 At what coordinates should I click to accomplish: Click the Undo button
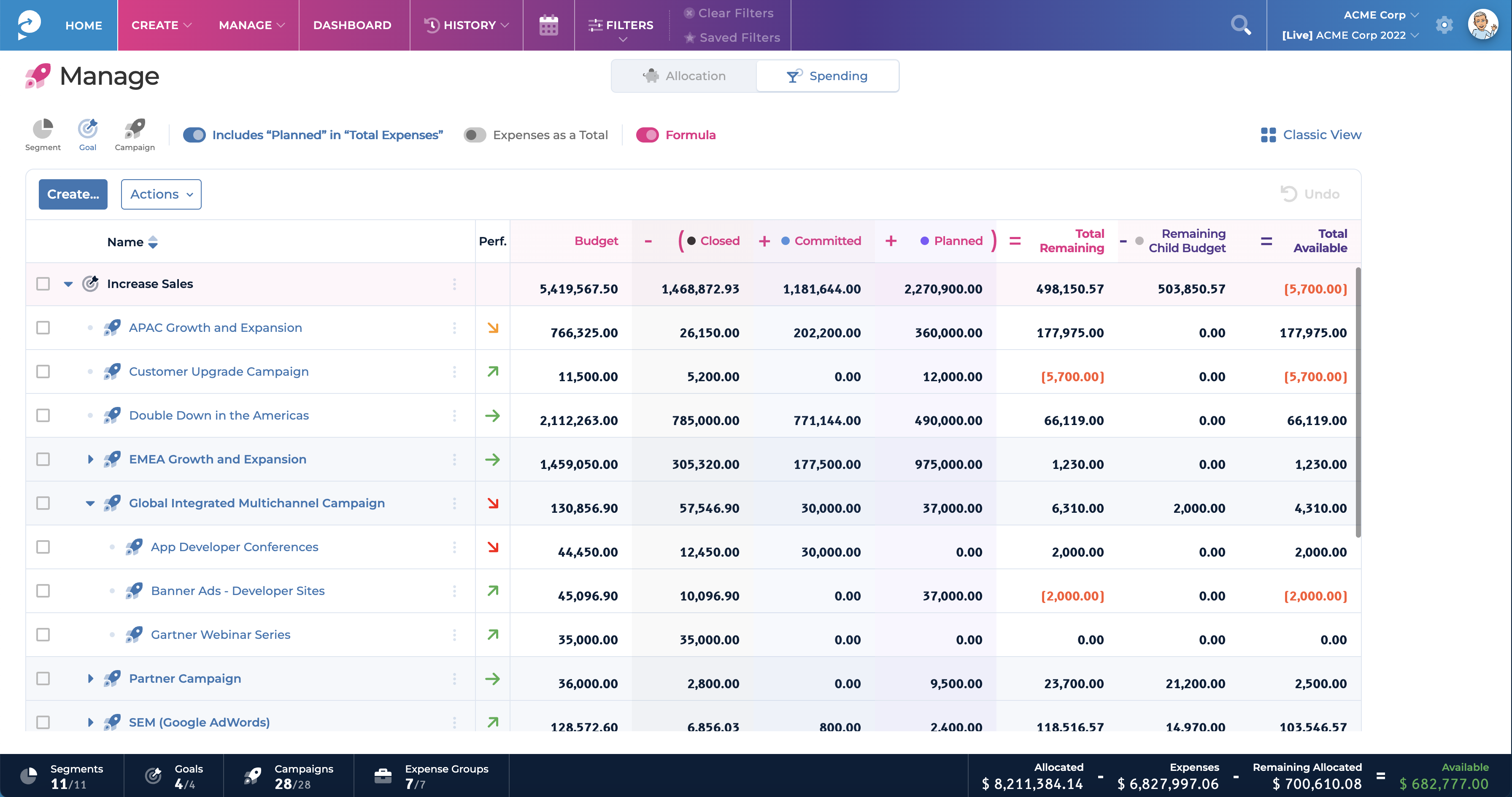(x=1309, y=194)
